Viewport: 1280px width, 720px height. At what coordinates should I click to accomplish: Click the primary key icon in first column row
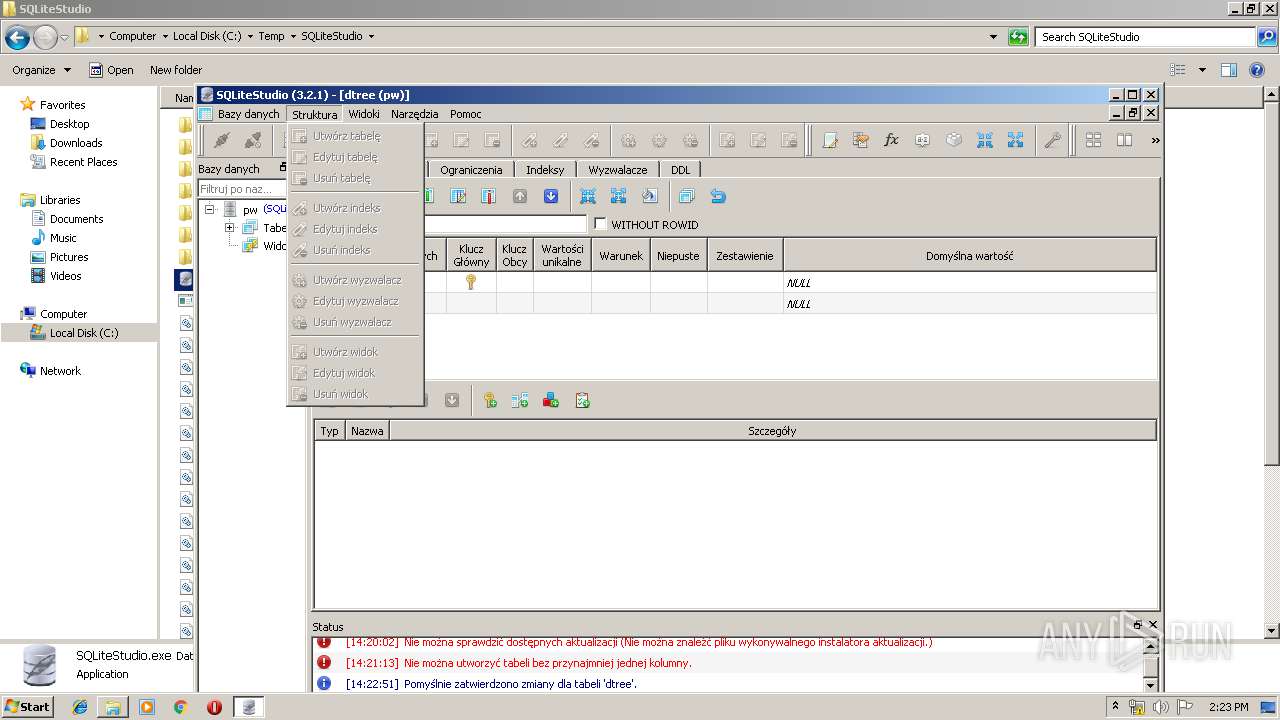471,282
